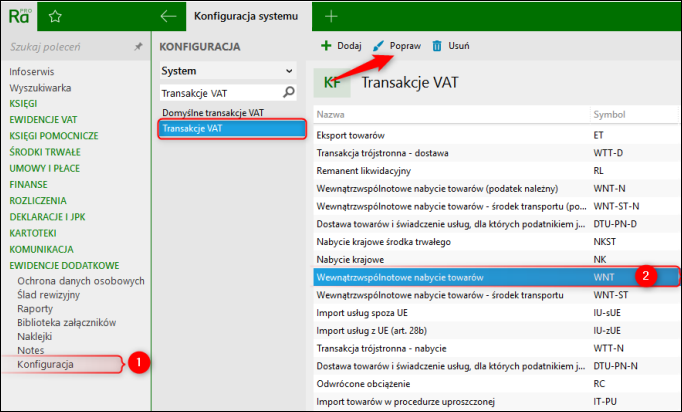Open the DEKLARACJE I JPK section
Viewport: 682px width, 412px height.
(x=47, y=217)
